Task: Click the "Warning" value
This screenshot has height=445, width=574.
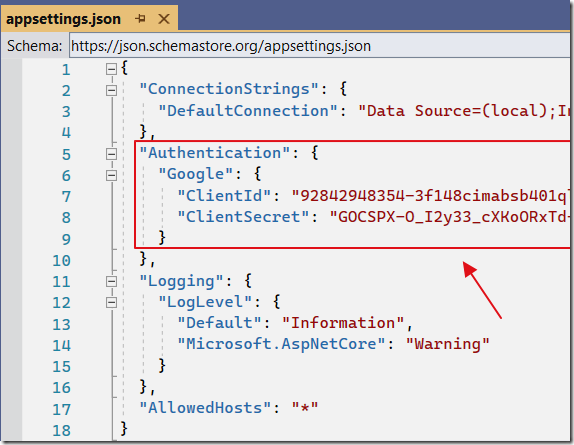Action: [x=448, y=344]
